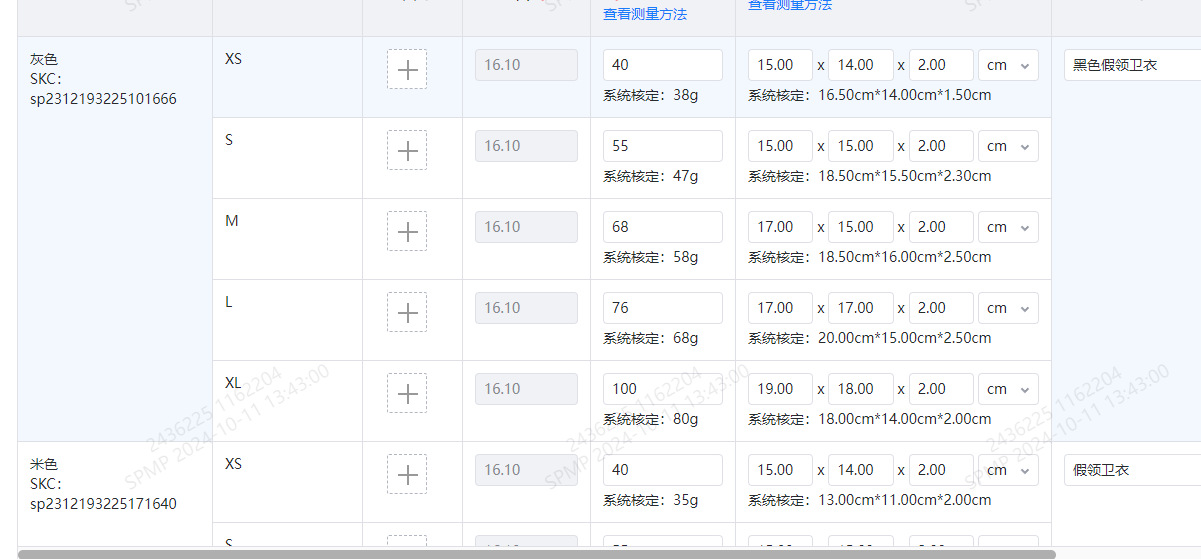This screenshot has height=559, width=1201.
Task: Edit width 17.00 in gray L row
Action: [x=861, y=308]
